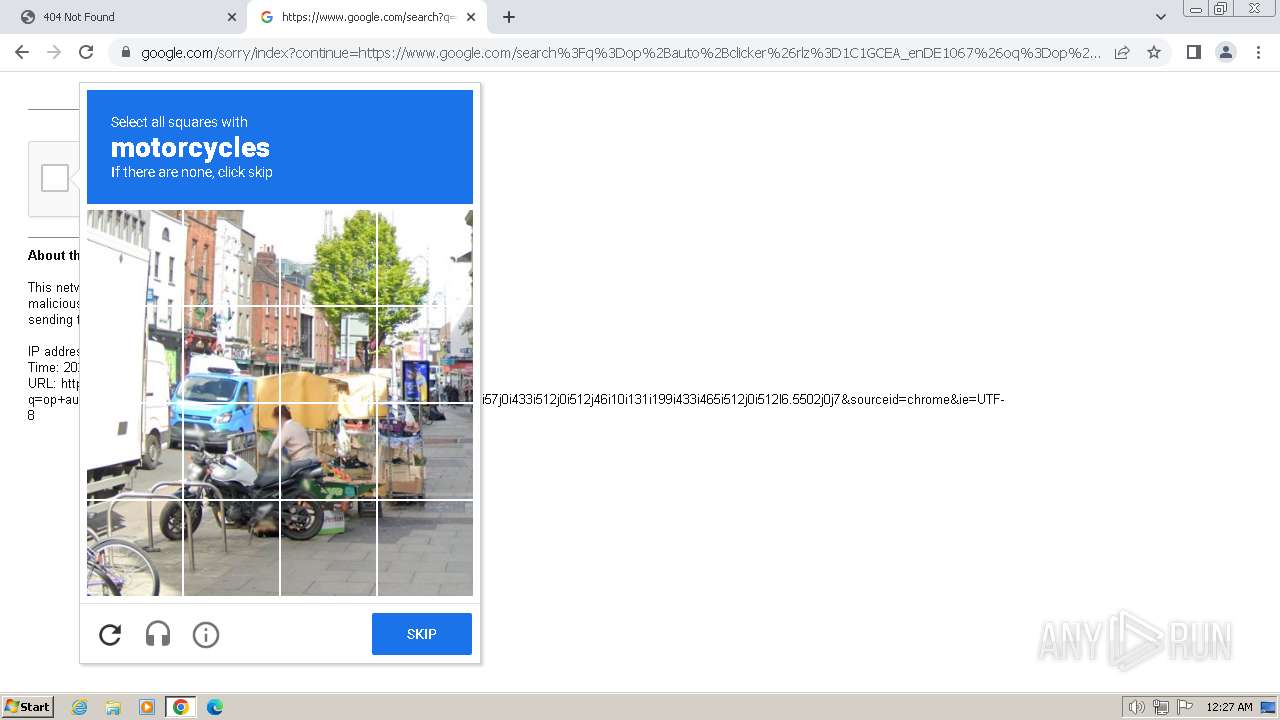Open the network tray icon
Viewport: 1280px width, 720px height.
1161,707
